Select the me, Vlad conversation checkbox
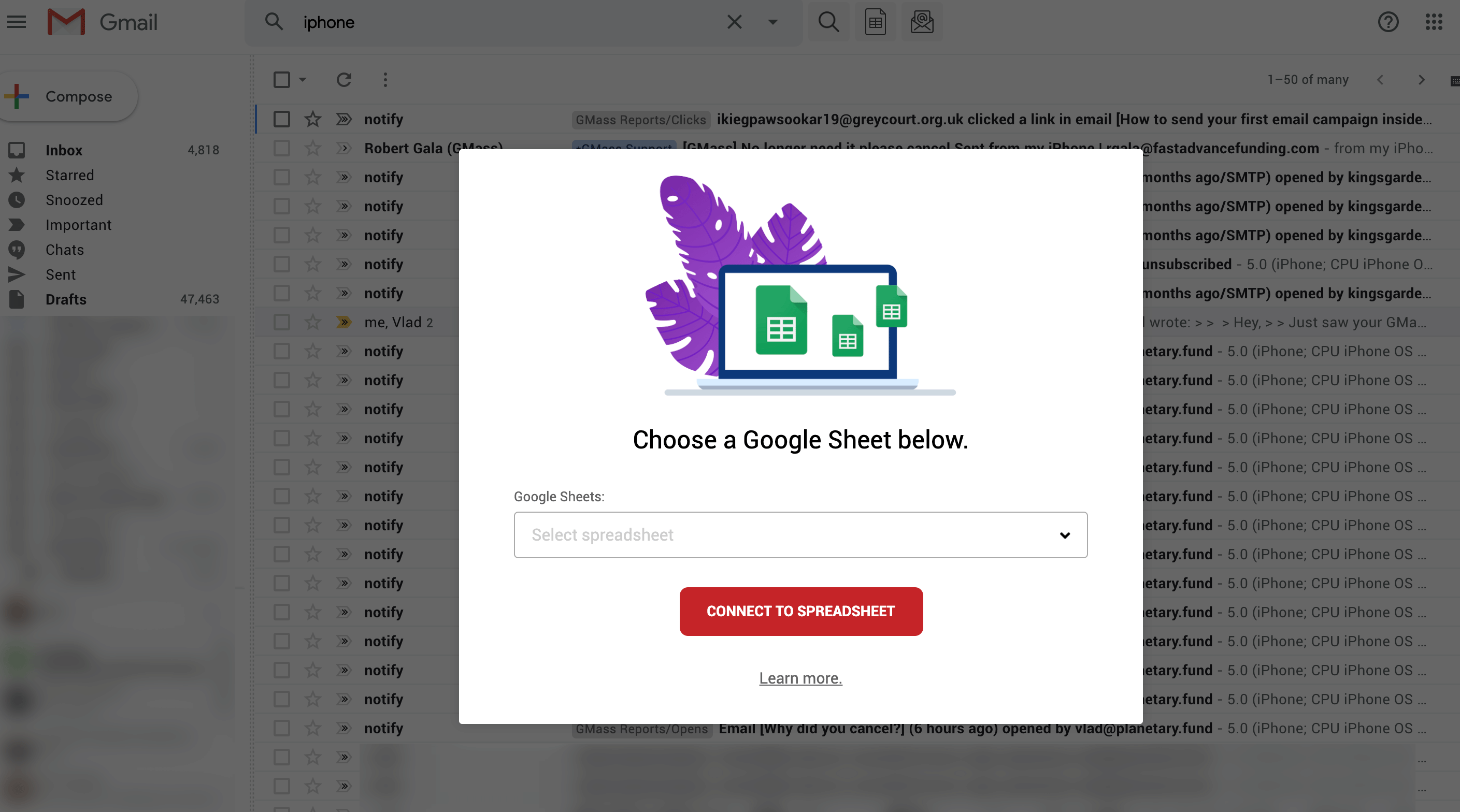The width and height of the screenshot is (1460, 812). click(282, 323)
